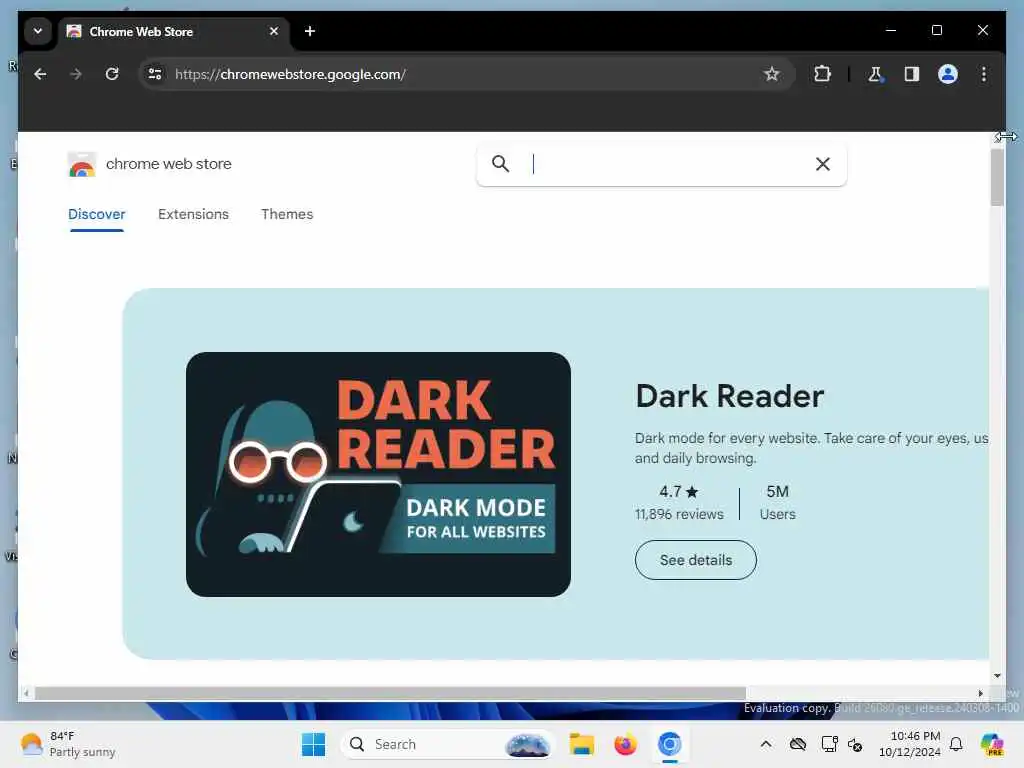Click the address bar URL

[290, 74]
